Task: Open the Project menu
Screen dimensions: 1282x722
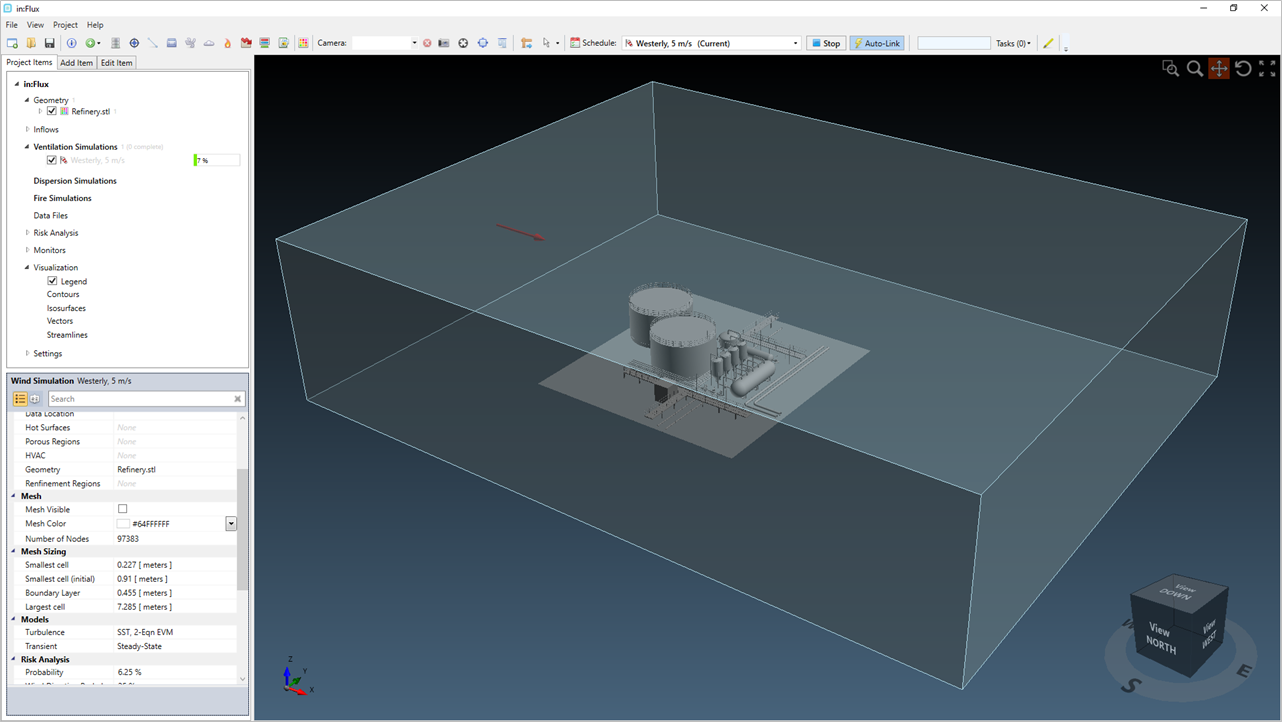Action: click(x=65, y=25)
